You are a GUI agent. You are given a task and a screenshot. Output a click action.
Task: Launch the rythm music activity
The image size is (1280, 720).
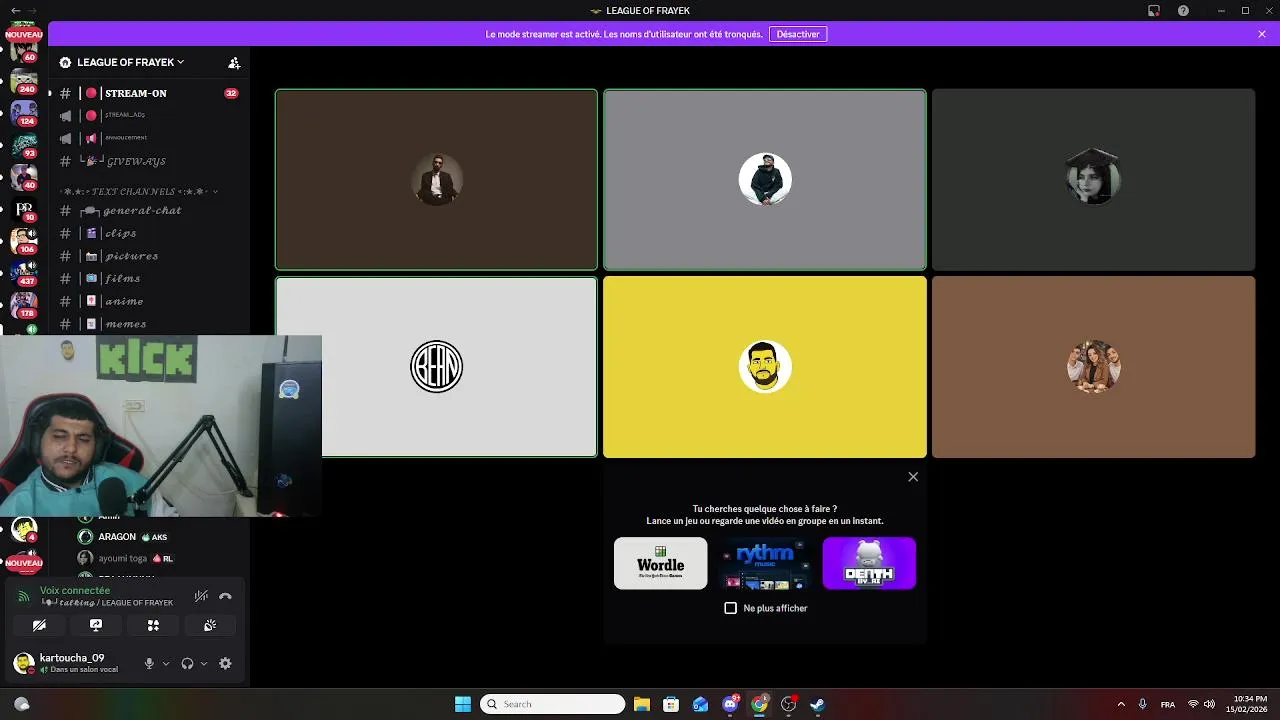coord(765,563)
